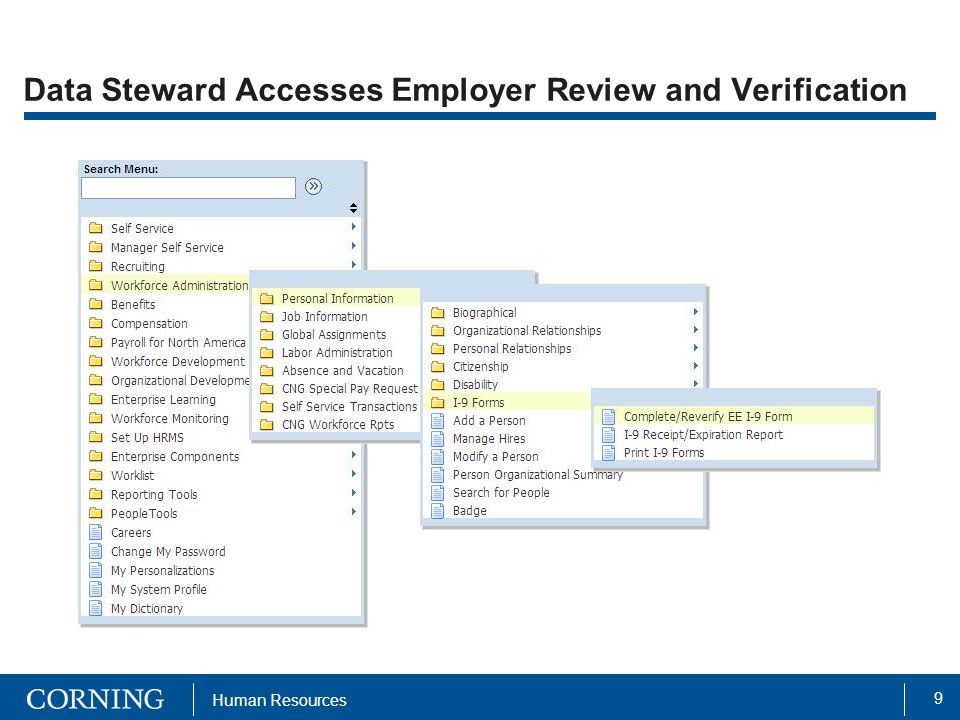Expand the Disability submenu arrow
The image size is (960, 720).
(696, 383)
